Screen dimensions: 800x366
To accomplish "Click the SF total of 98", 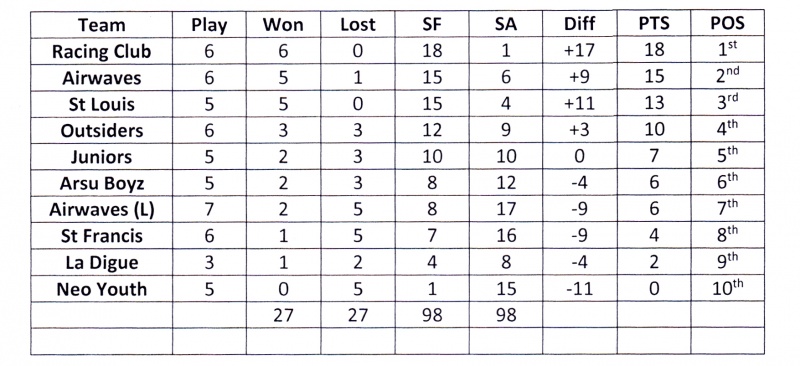I will tap(432, 314).
